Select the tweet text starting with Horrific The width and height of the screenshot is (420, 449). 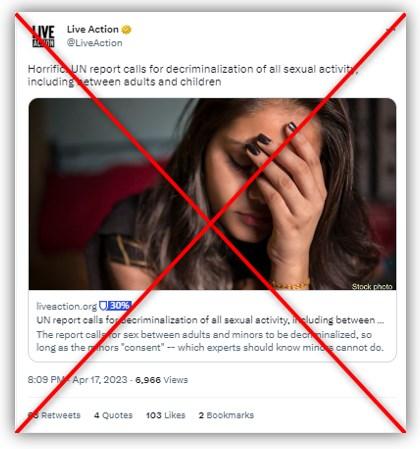[193, 75]
